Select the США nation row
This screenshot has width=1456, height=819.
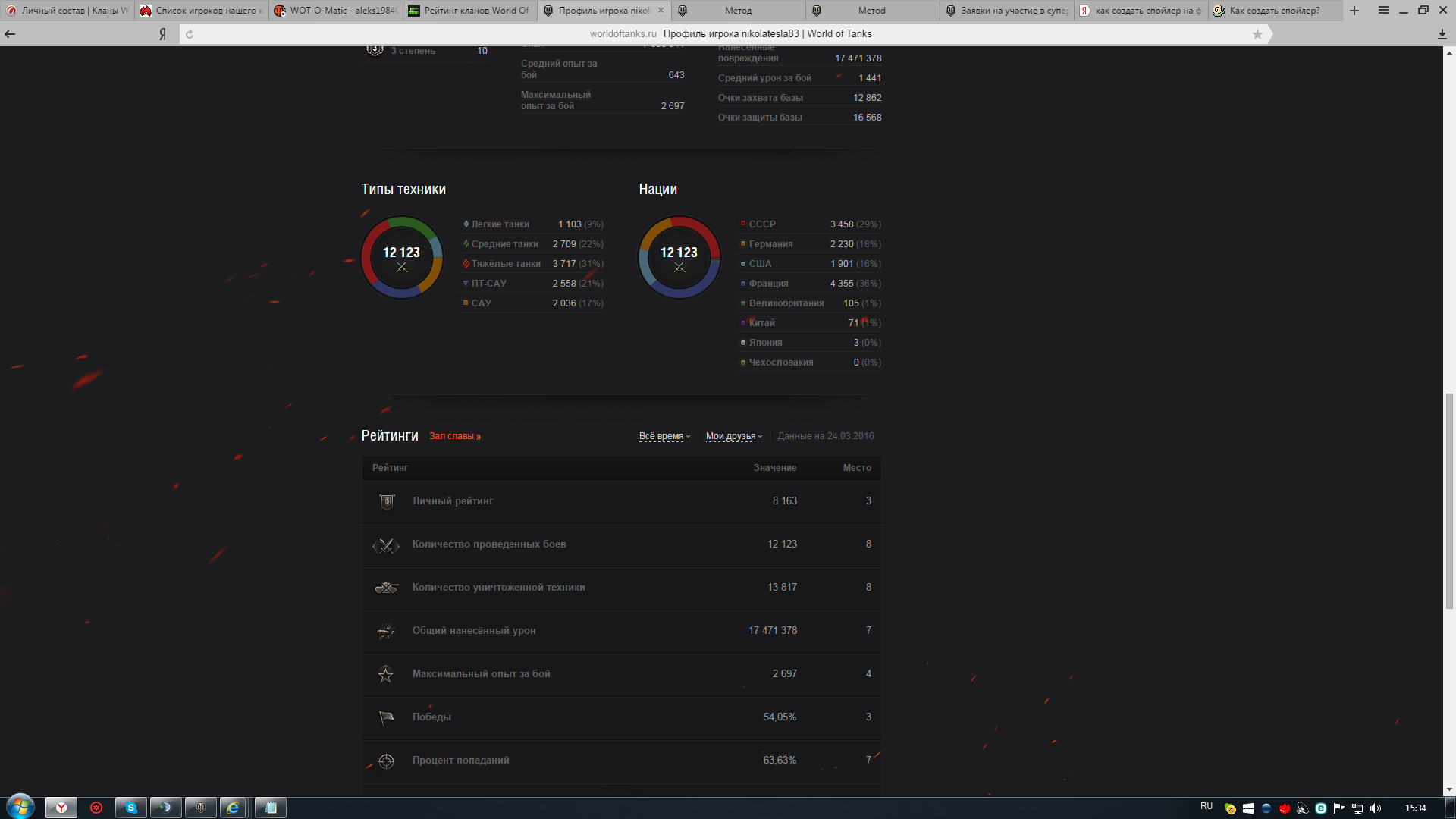pyautogui.click(x=810, y=264)
